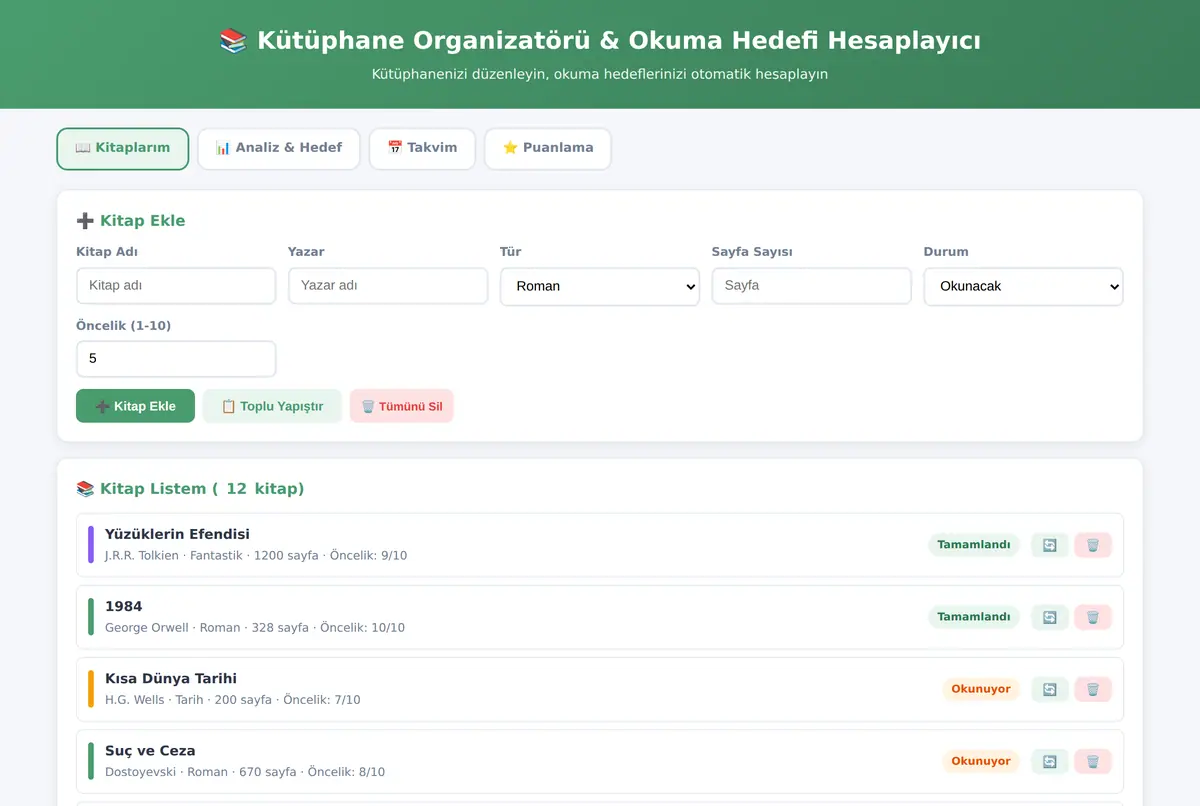Delete the 1984 book with trash icon
Viewport: 1200px width, 806px height.
coord(1093,617)
